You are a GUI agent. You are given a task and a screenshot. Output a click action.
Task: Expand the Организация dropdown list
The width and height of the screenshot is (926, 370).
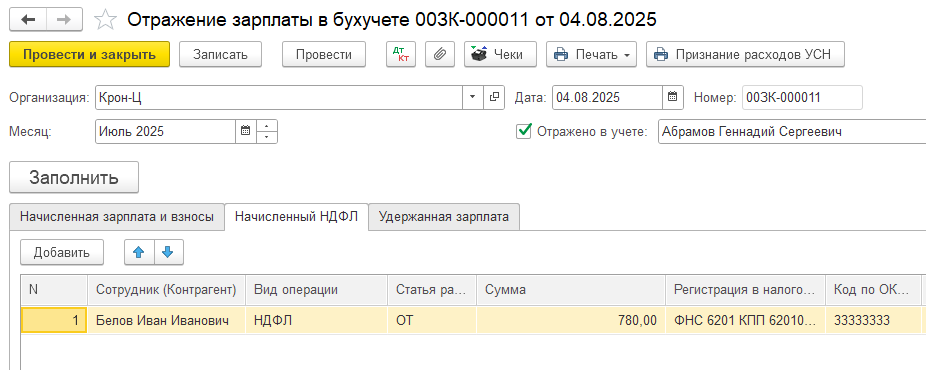472,97
